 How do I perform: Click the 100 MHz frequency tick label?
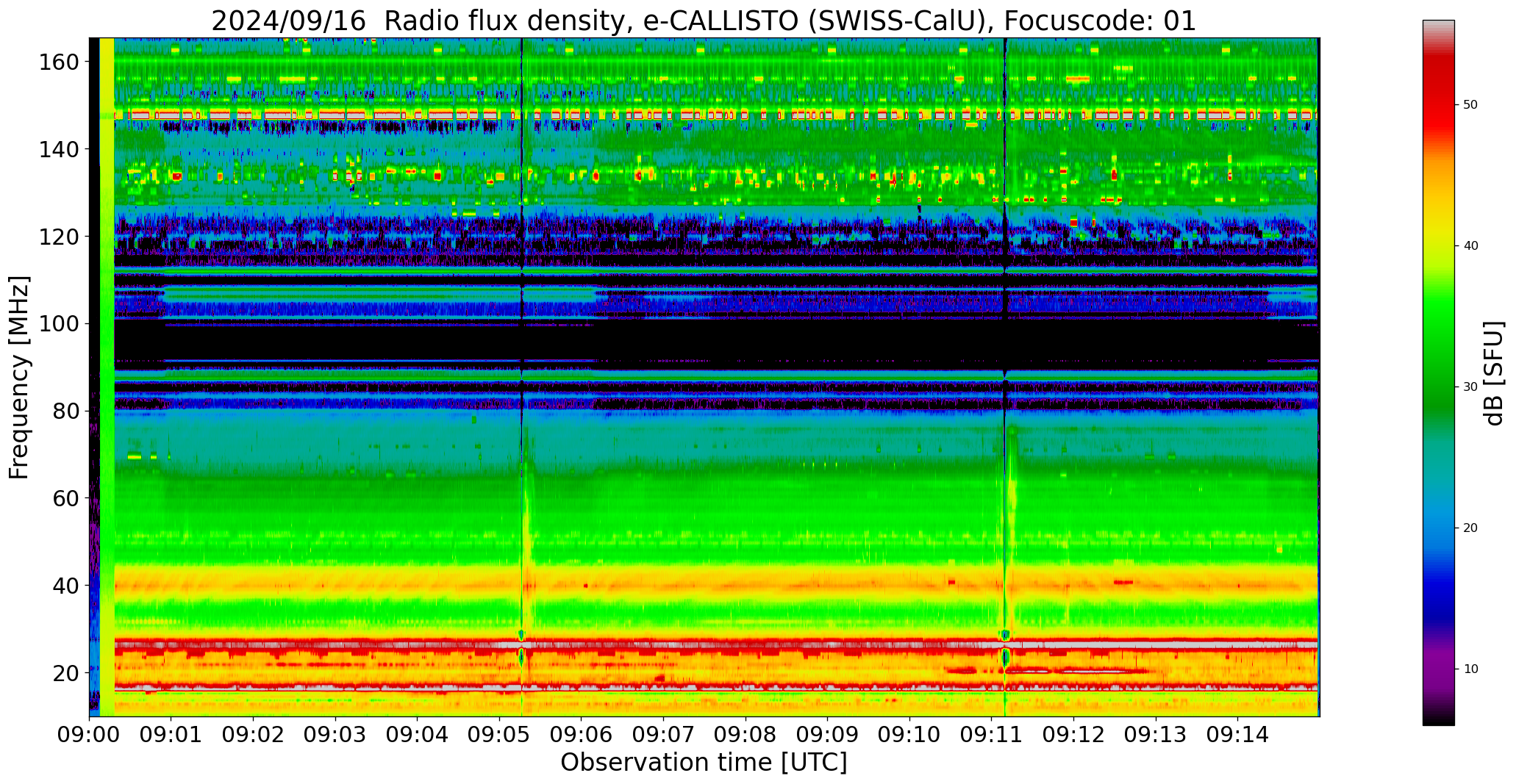tap(59, 324)
